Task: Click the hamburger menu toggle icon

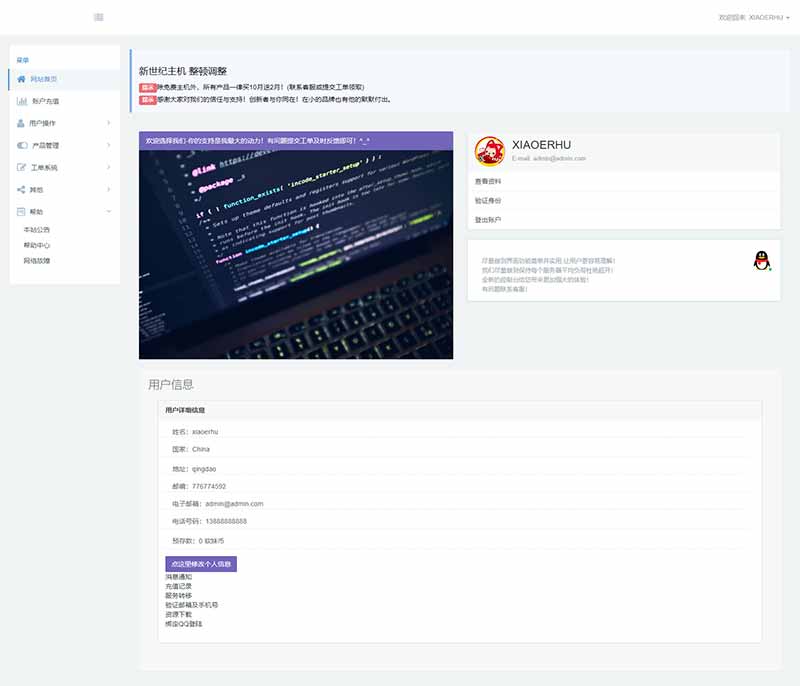Action: (98, 17)
